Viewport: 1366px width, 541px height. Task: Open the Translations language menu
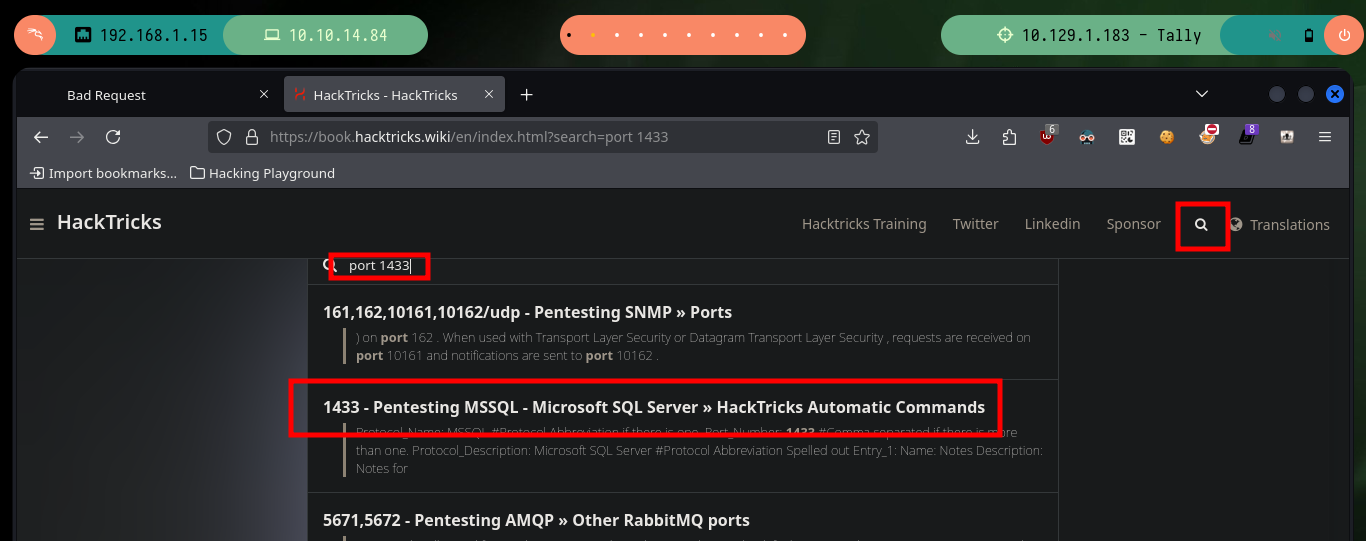tap(1279, 225)
